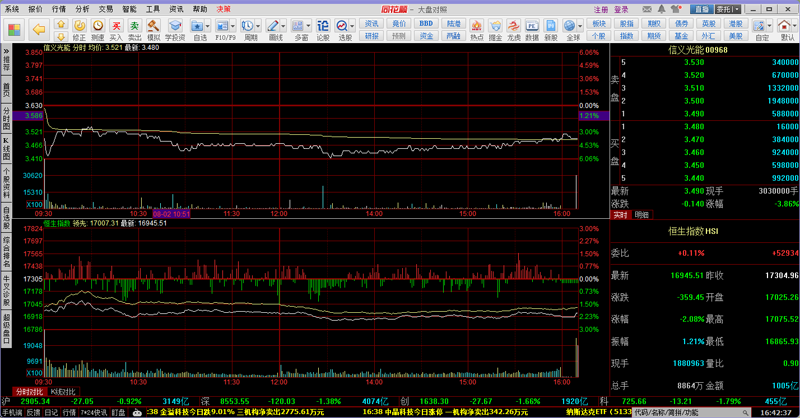This screenshot has height=418, width=800.
Task: Open the 龙虎 dragon-tiger list icon
Action: click(x=513, y=30)
